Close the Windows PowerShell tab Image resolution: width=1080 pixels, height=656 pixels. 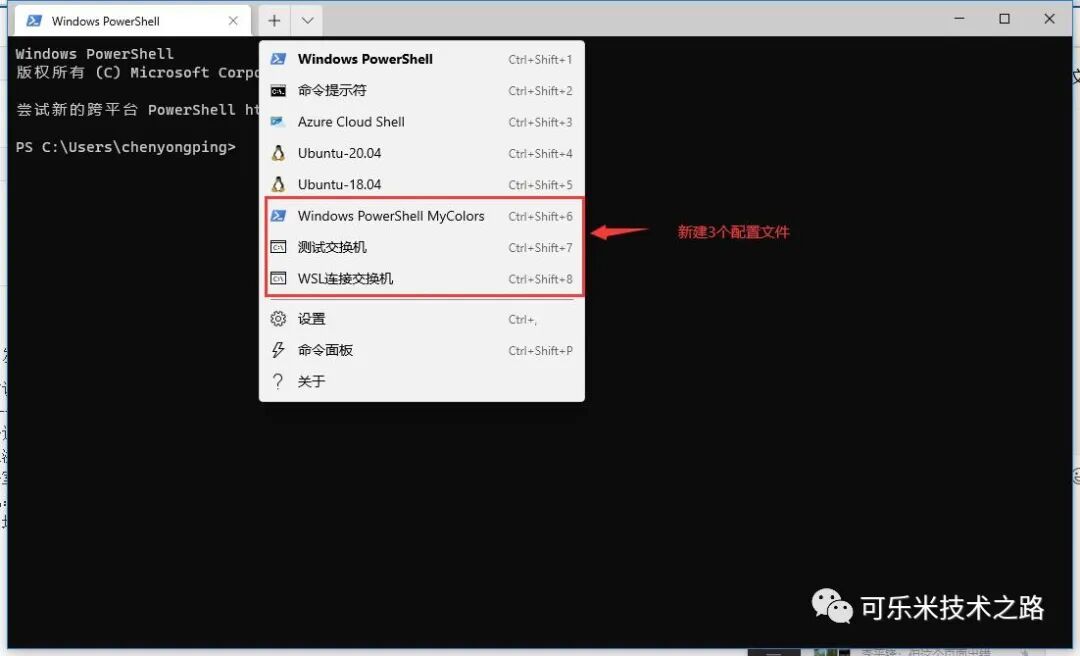(x=233, y=21)
